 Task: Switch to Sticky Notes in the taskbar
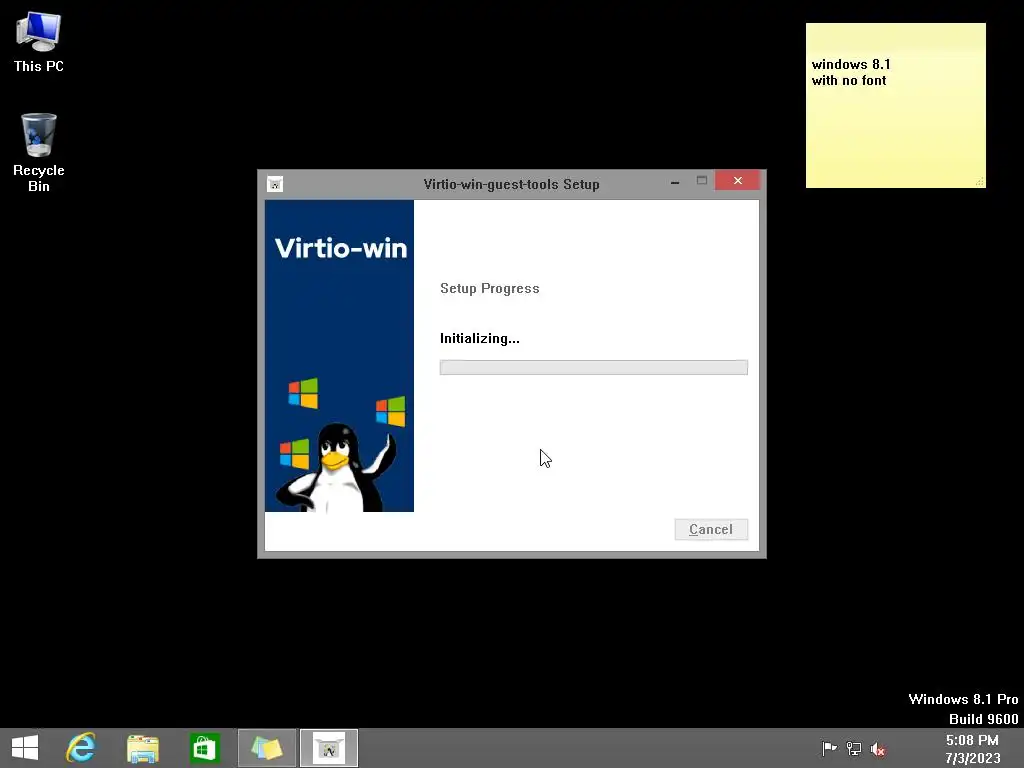pyautogui.click(x=266, y=748)
